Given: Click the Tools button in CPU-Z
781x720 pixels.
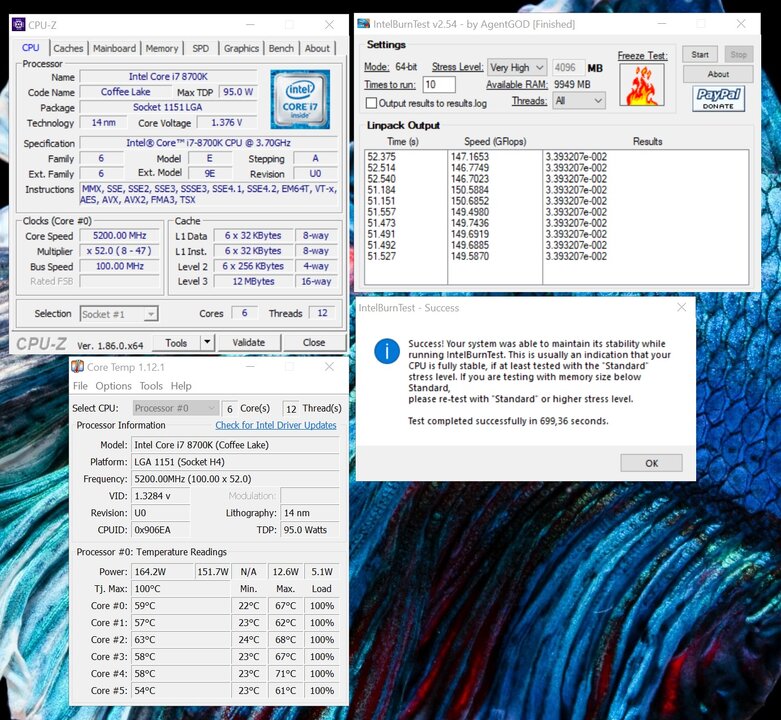Looking at the screenshot, I should 176,343.
